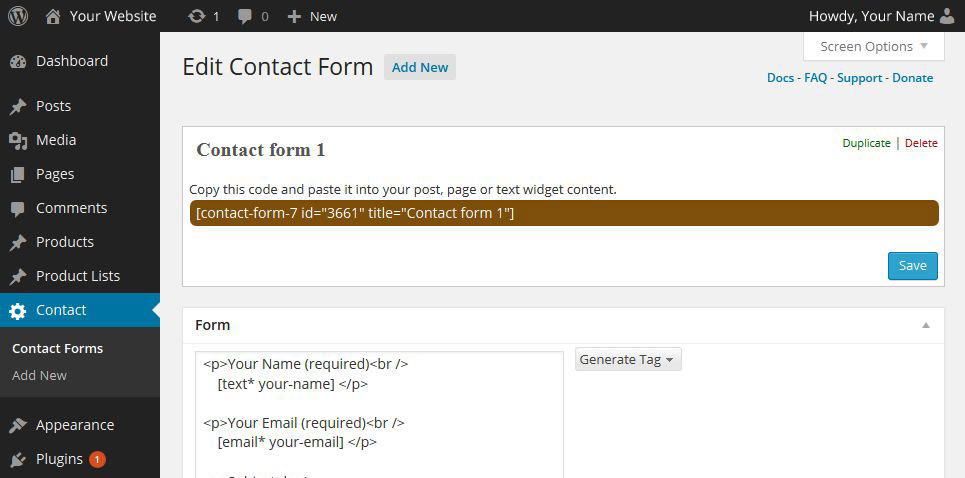Click the comments bubble icon in top bar

point(245,16)
